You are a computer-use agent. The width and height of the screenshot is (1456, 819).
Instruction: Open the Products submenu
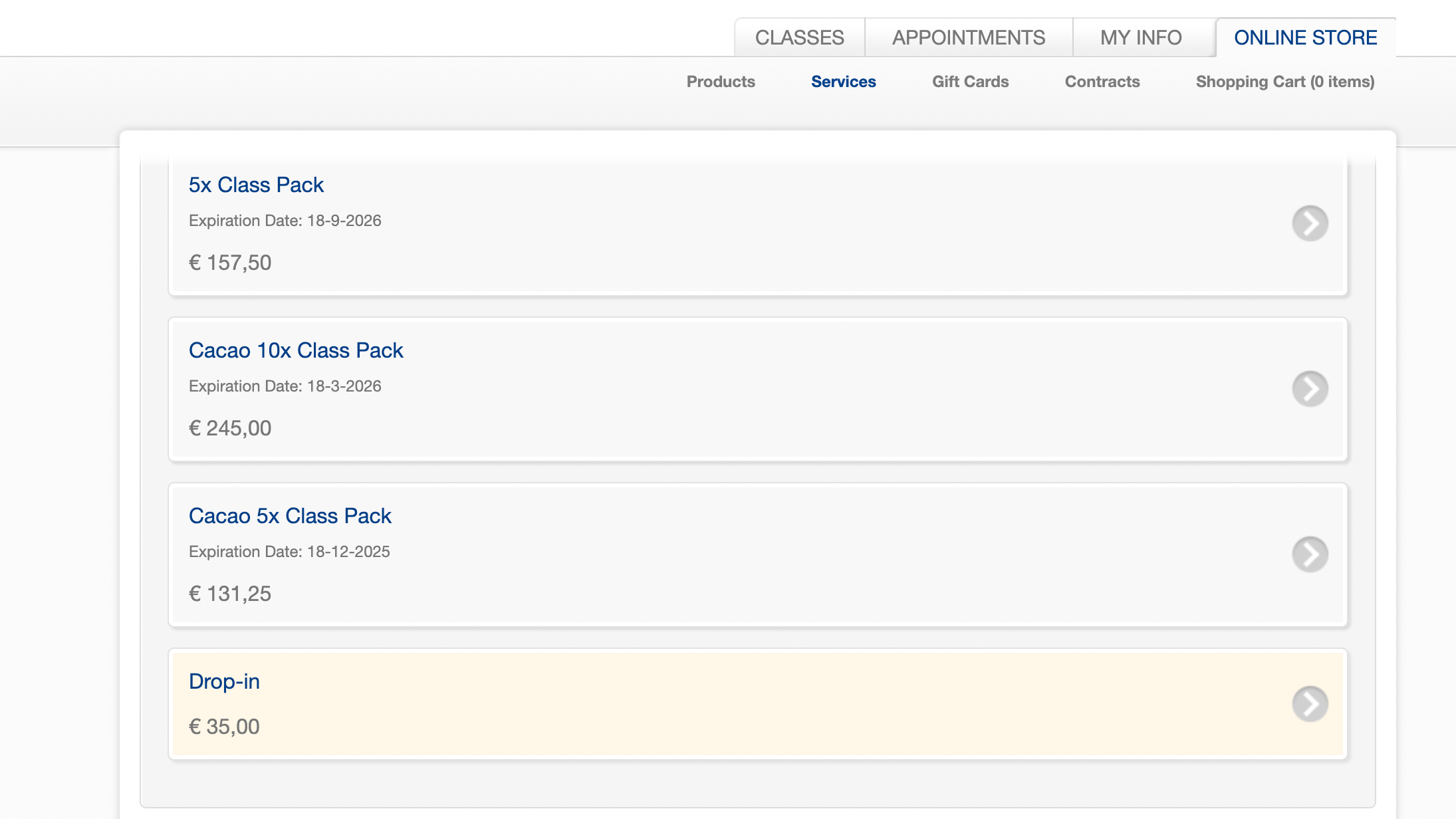click(x=721, y=82)
